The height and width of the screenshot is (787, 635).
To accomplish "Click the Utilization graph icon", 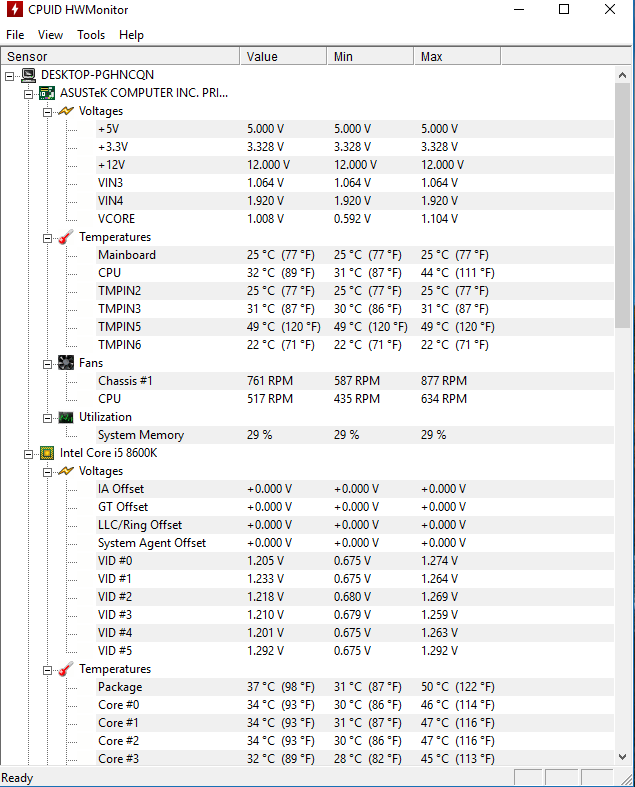I will (x=66, y=417).
